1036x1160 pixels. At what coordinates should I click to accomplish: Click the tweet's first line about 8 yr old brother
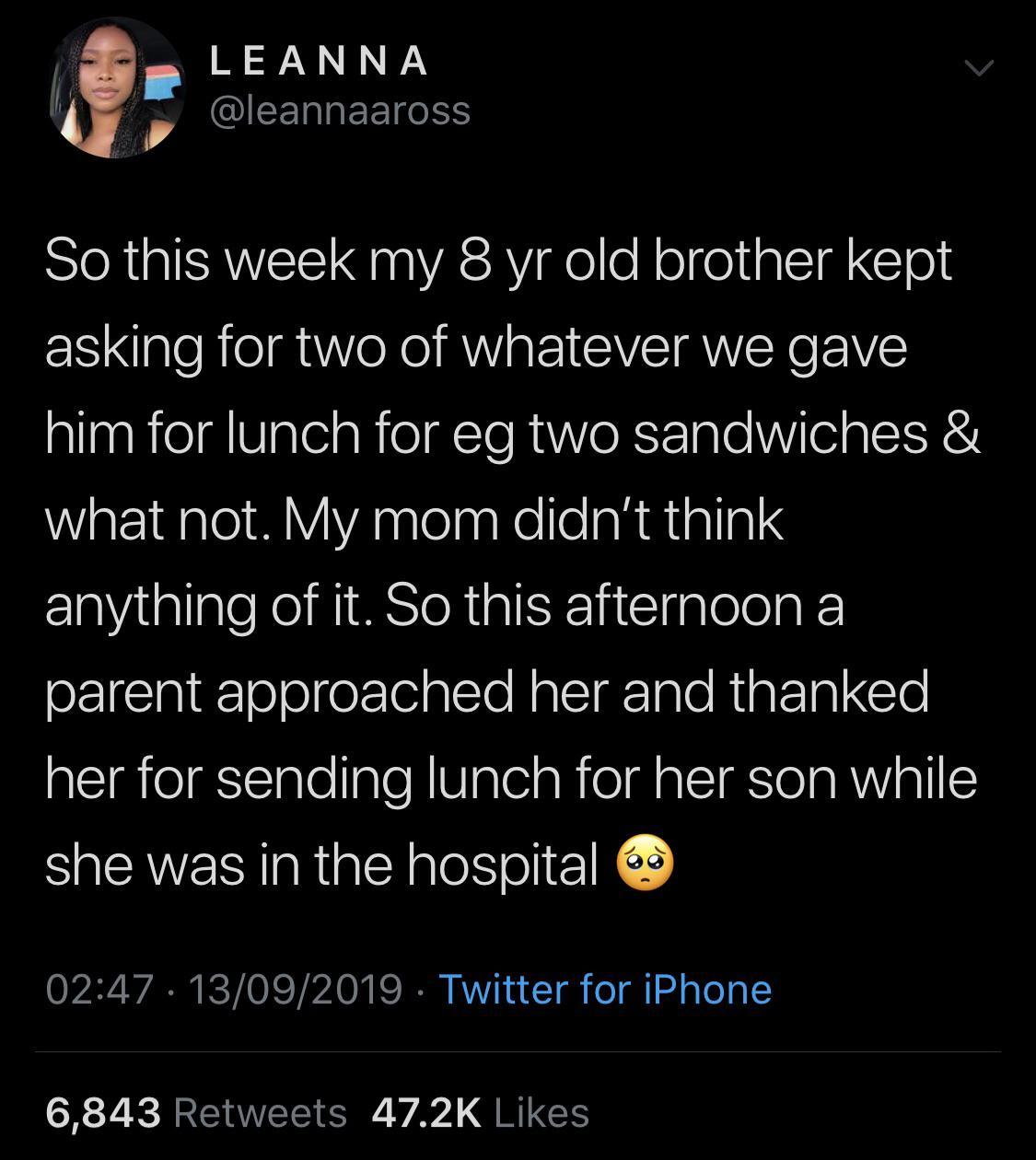(x=497, y=261)
